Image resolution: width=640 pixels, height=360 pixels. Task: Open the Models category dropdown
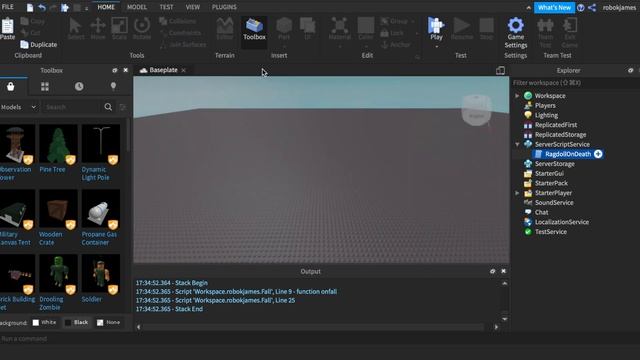point(18,107)
